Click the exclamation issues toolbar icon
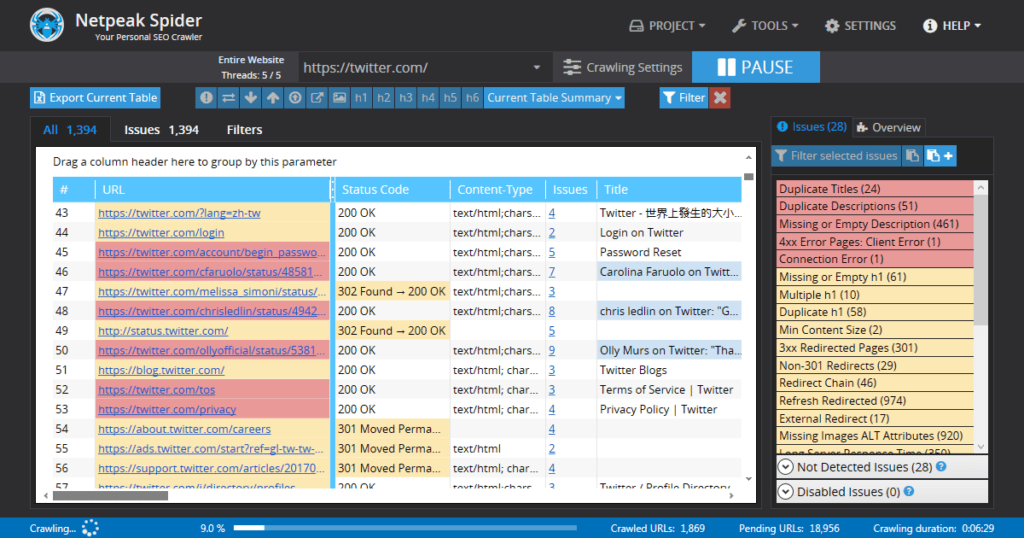The height and width of the screenshot is (538, 1024). click(x=206, y=98)
